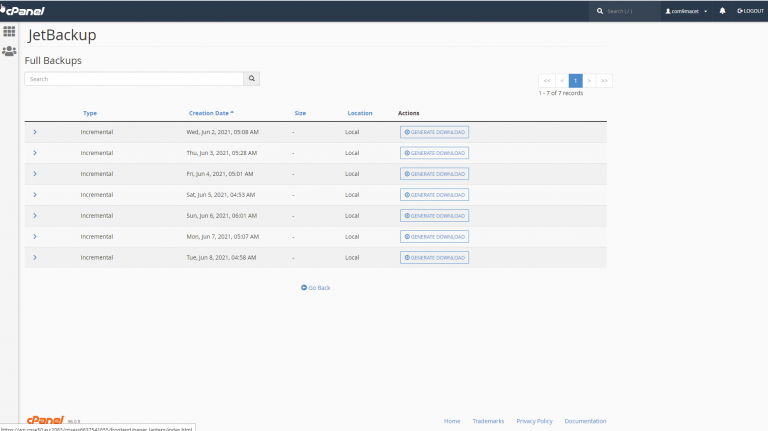Screen dimensions: 768x431
Task: Go to the first page of records
Action: [547, 80]
